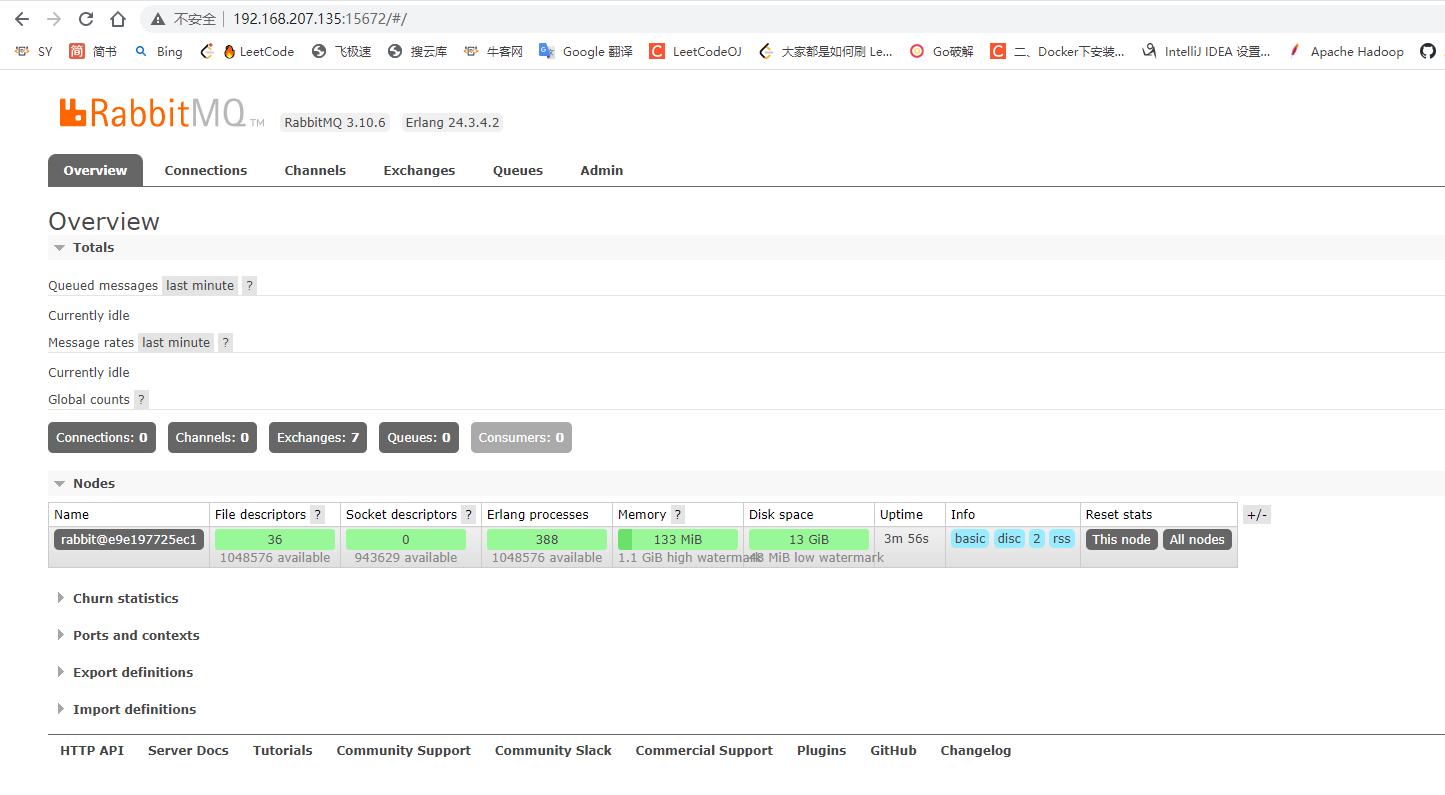Open the 牛客网 bookmark
The height and width of the screenshot is (795, 1445).
(x=493, y=51)
